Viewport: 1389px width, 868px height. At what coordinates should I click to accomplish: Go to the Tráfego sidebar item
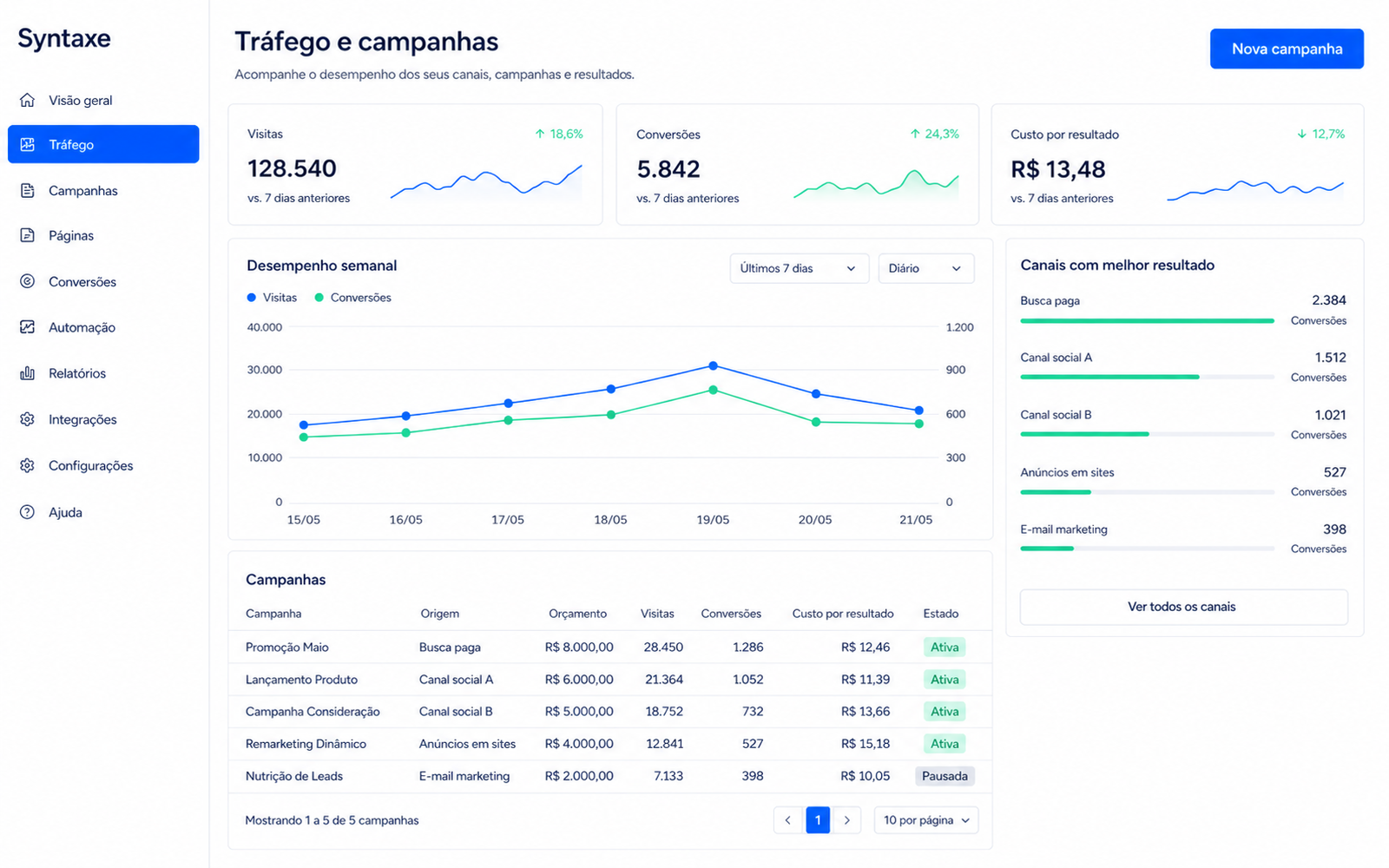click(103, 144)
